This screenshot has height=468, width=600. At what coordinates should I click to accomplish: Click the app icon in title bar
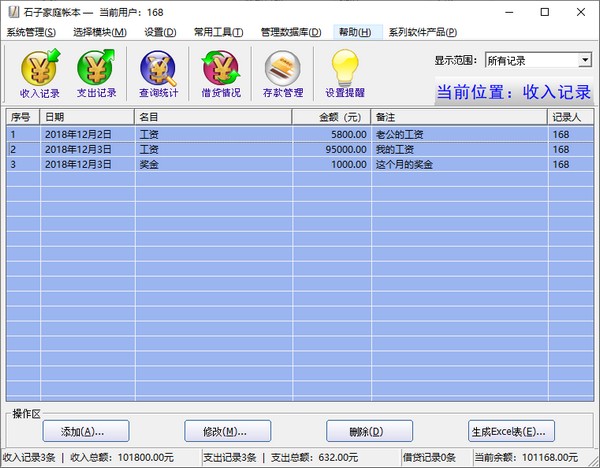[11, 11]
